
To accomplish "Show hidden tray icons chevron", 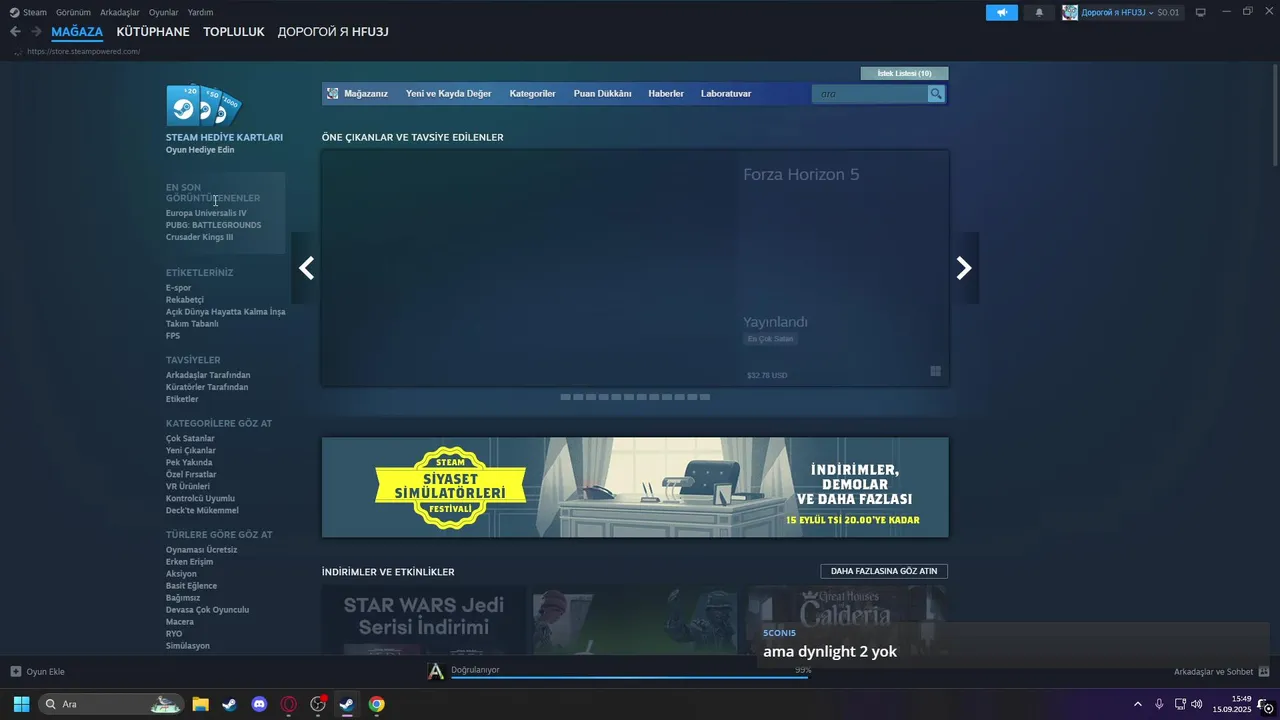I will [x=1137, y=704].
